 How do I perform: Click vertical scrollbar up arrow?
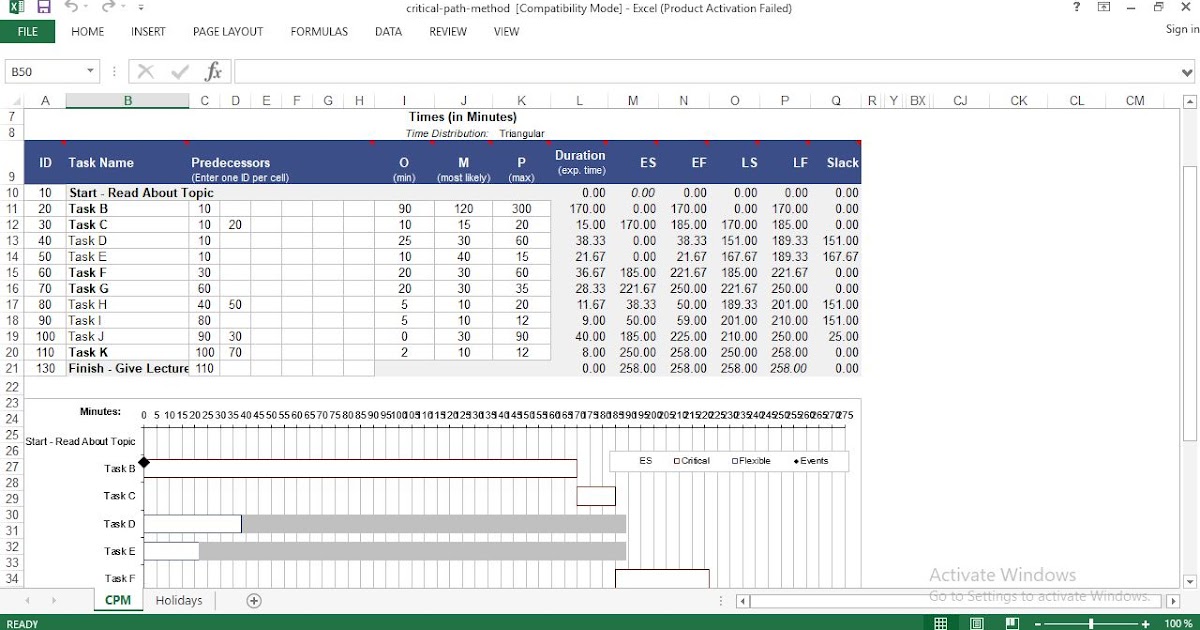[1189, 101]
